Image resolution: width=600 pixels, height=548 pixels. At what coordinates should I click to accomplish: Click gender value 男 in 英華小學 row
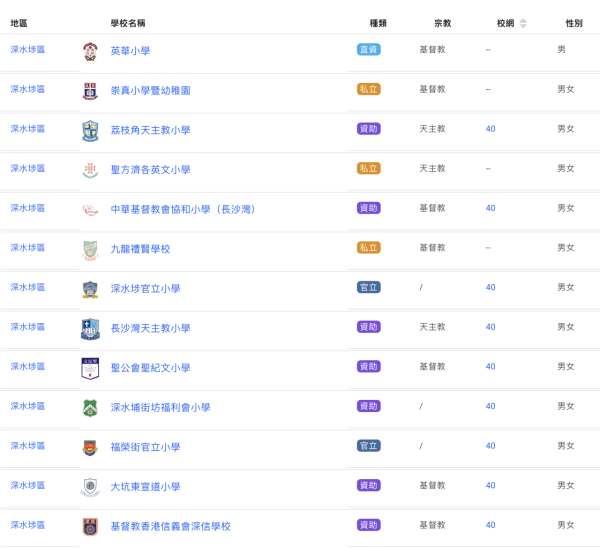pyautogui.click(x=561, y=50)
